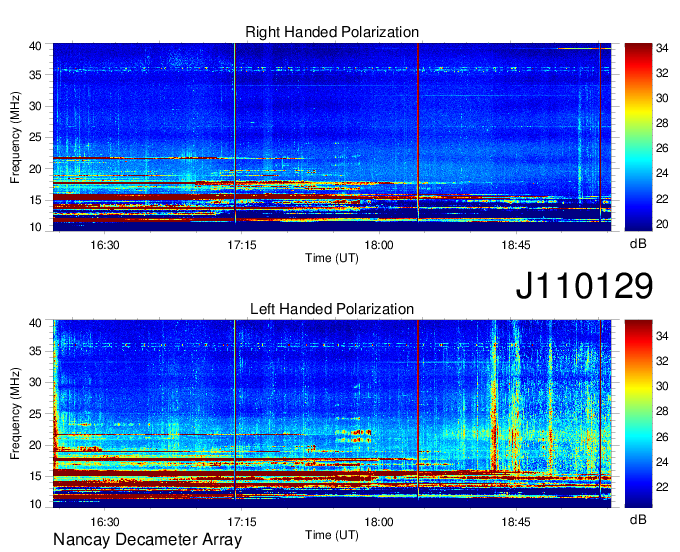The width and height of the screenshot is (680, 552).
Task: Click the 15 MHz tick on the Left Handed frequency axis
Action: (36, 476)
